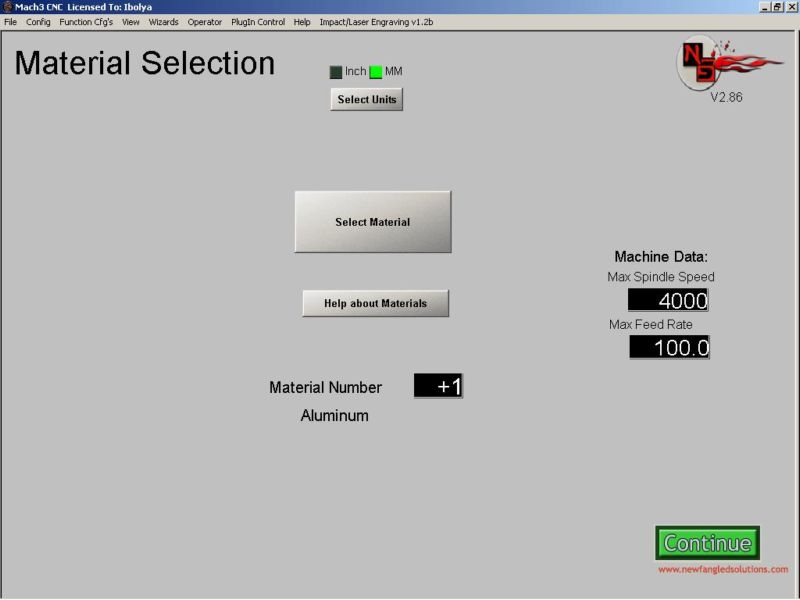Open the Config menu

point(38,22)
